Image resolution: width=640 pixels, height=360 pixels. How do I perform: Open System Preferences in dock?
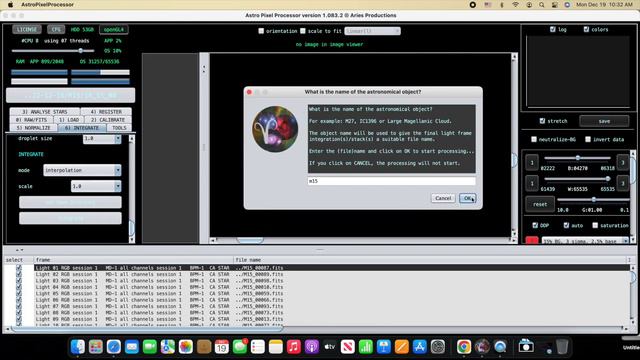pos(438,347)
